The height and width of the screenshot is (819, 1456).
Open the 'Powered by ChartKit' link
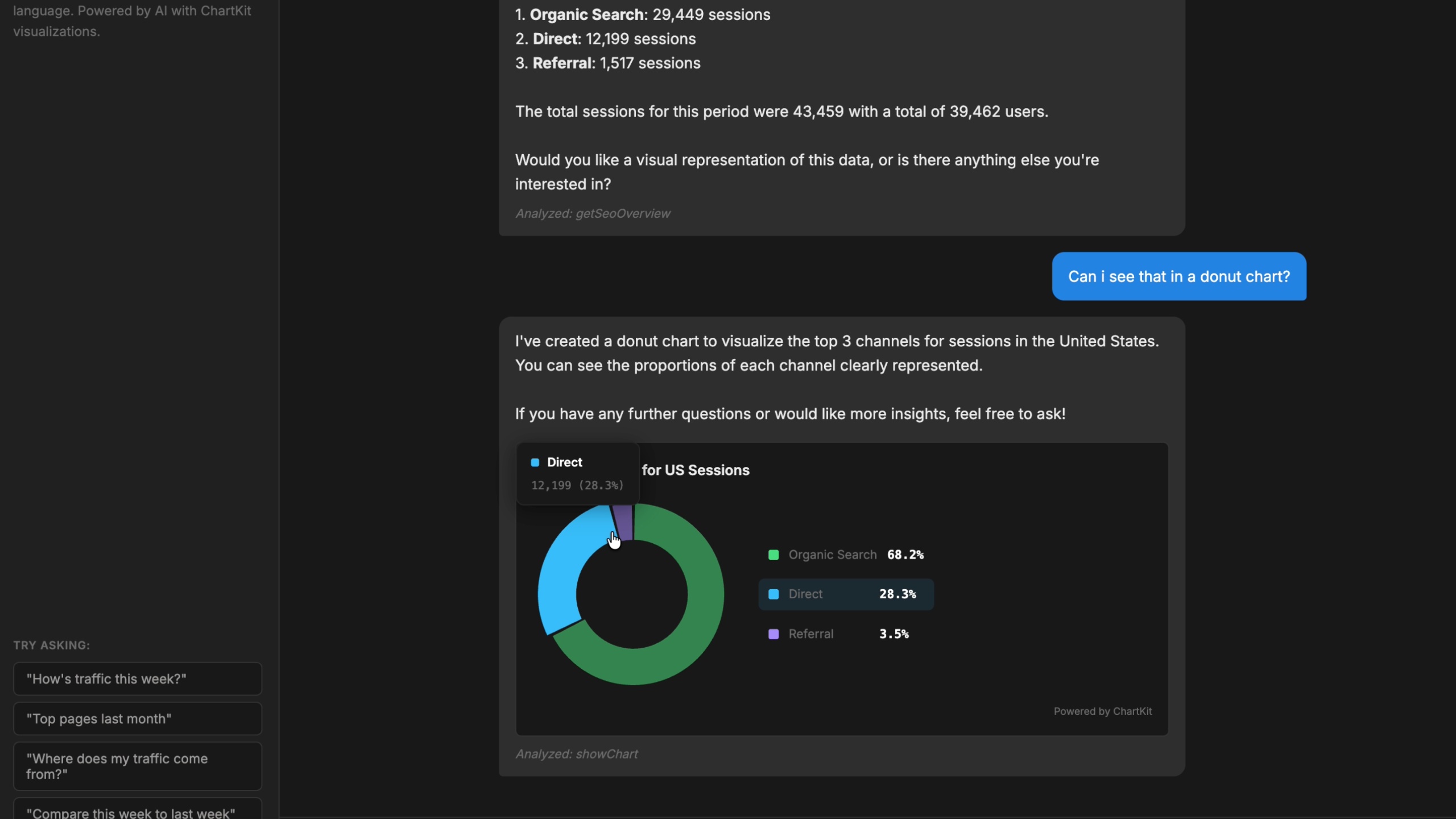1102,711
